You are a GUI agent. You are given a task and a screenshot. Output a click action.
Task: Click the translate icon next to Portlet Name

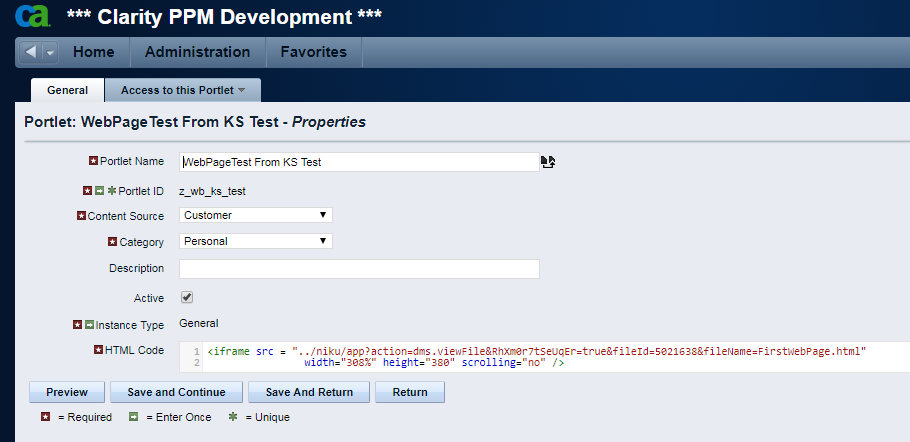(x=548, y=162)
